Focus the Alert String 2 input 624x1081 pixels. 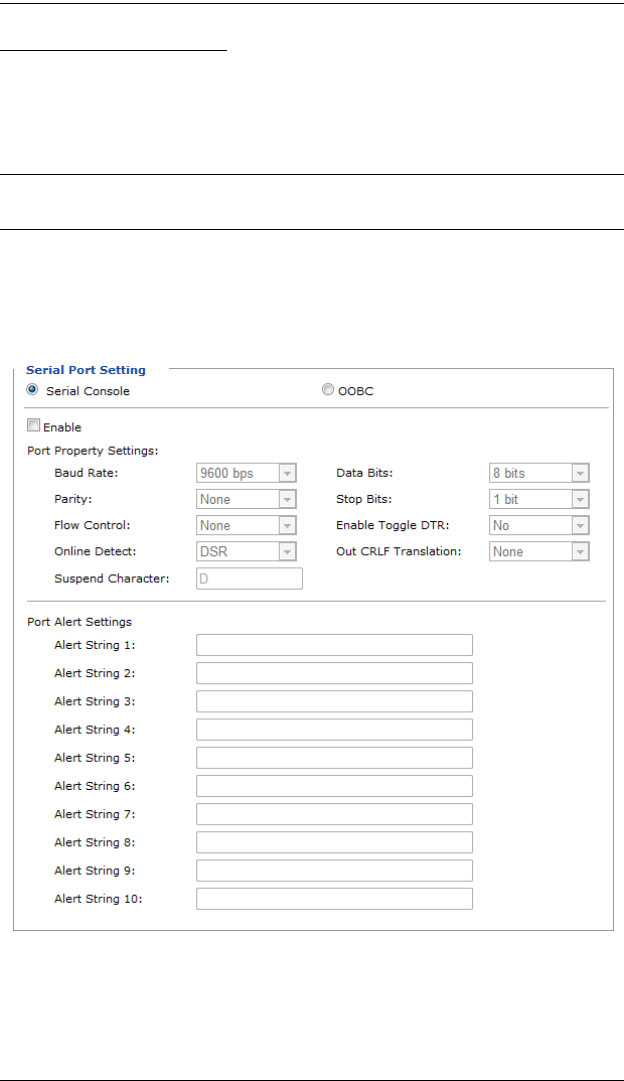[x=334, y=673]
